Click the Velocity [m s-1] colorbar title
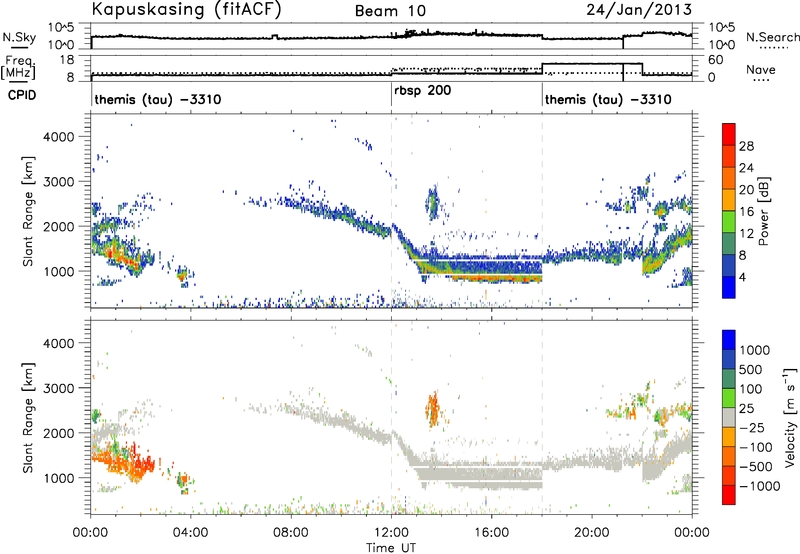This screenshot has width=800, height=554. click(x=790, y=417)
